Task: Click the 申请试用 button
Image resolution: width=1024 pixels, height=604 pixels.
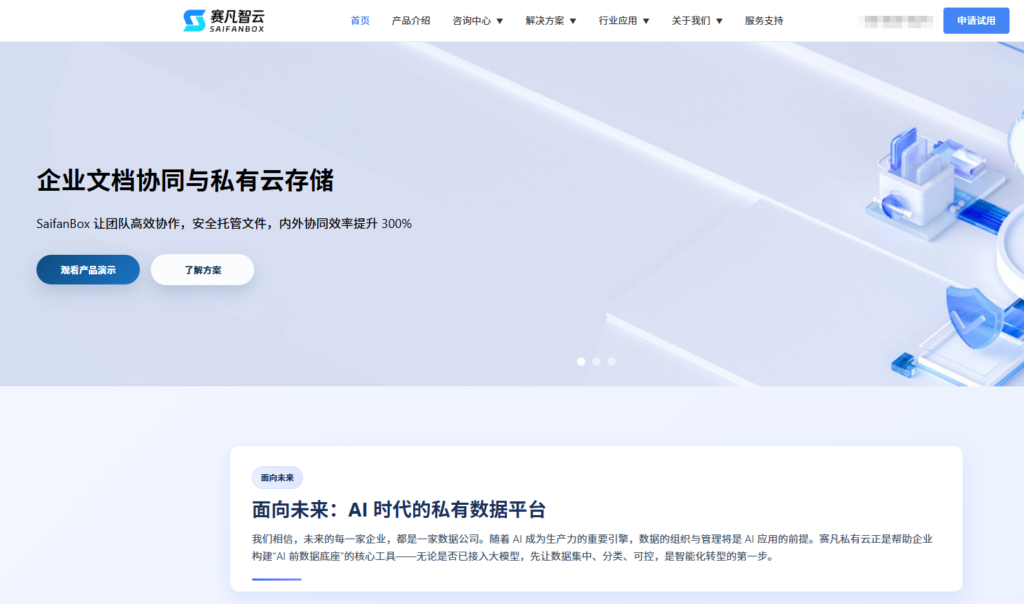Action: click(x=975, y=20)
